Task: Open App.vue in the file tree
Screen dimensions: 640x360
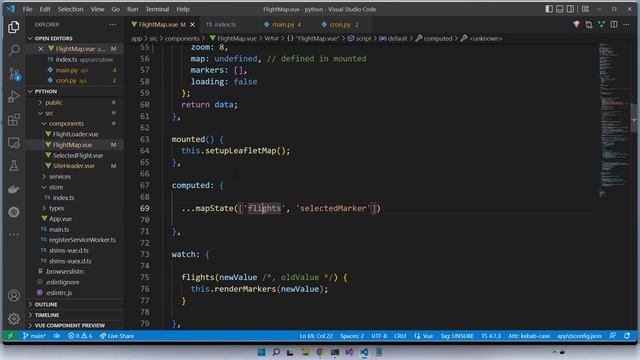Action: (60, 219)
